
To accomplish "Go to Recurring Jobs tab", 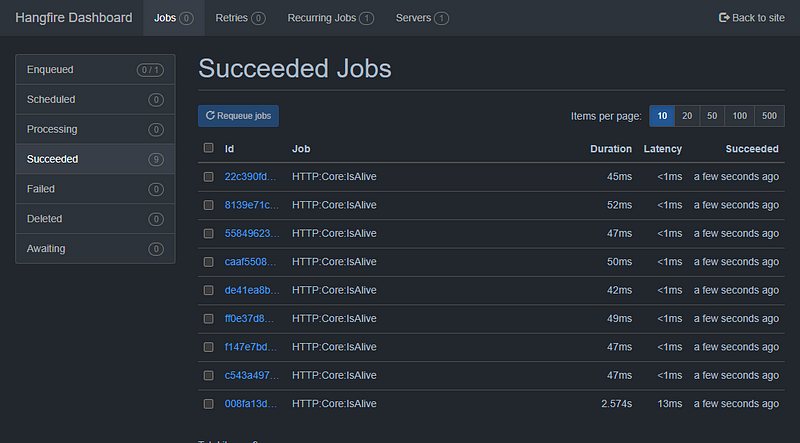I will (331, 18).
